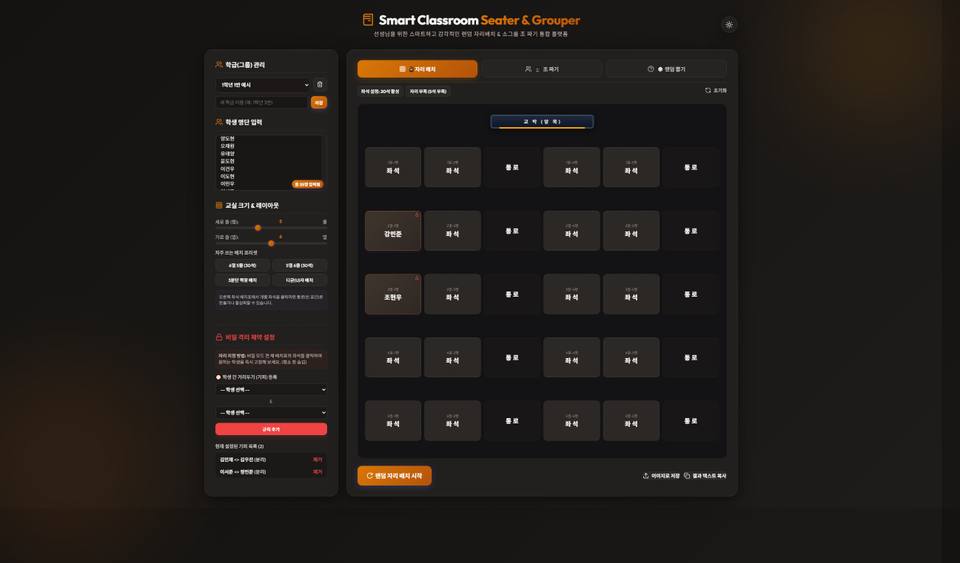This screenshot has width=960, height=563.
Task: Click the 이미지로 저장 export icon
Action: (x=645, y=475)
